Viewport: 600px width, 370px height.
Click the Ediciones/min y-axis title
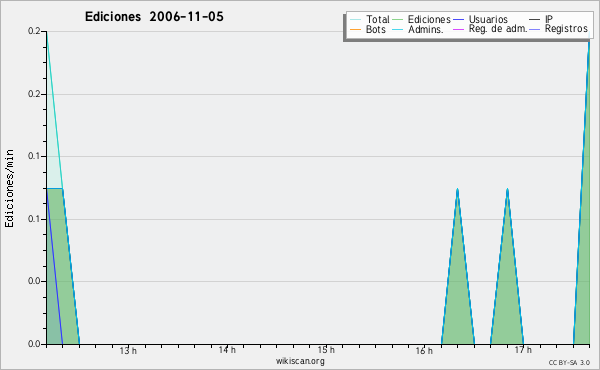point(9,188)
